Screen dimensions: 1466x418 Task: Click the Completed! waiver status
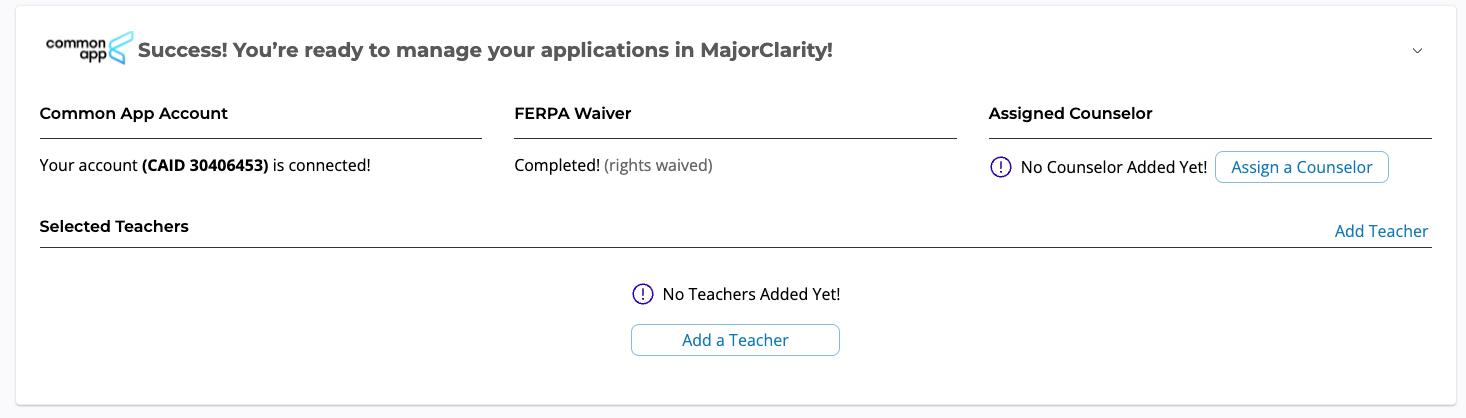(x=557, y=165)
